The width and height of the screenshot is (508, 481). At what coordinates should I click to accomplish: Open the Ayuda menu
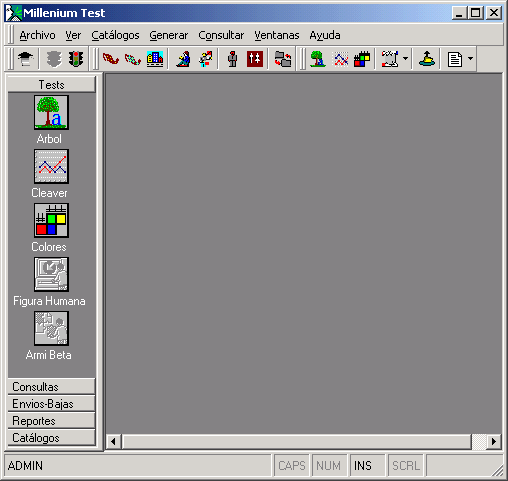[x=325, y=35]
